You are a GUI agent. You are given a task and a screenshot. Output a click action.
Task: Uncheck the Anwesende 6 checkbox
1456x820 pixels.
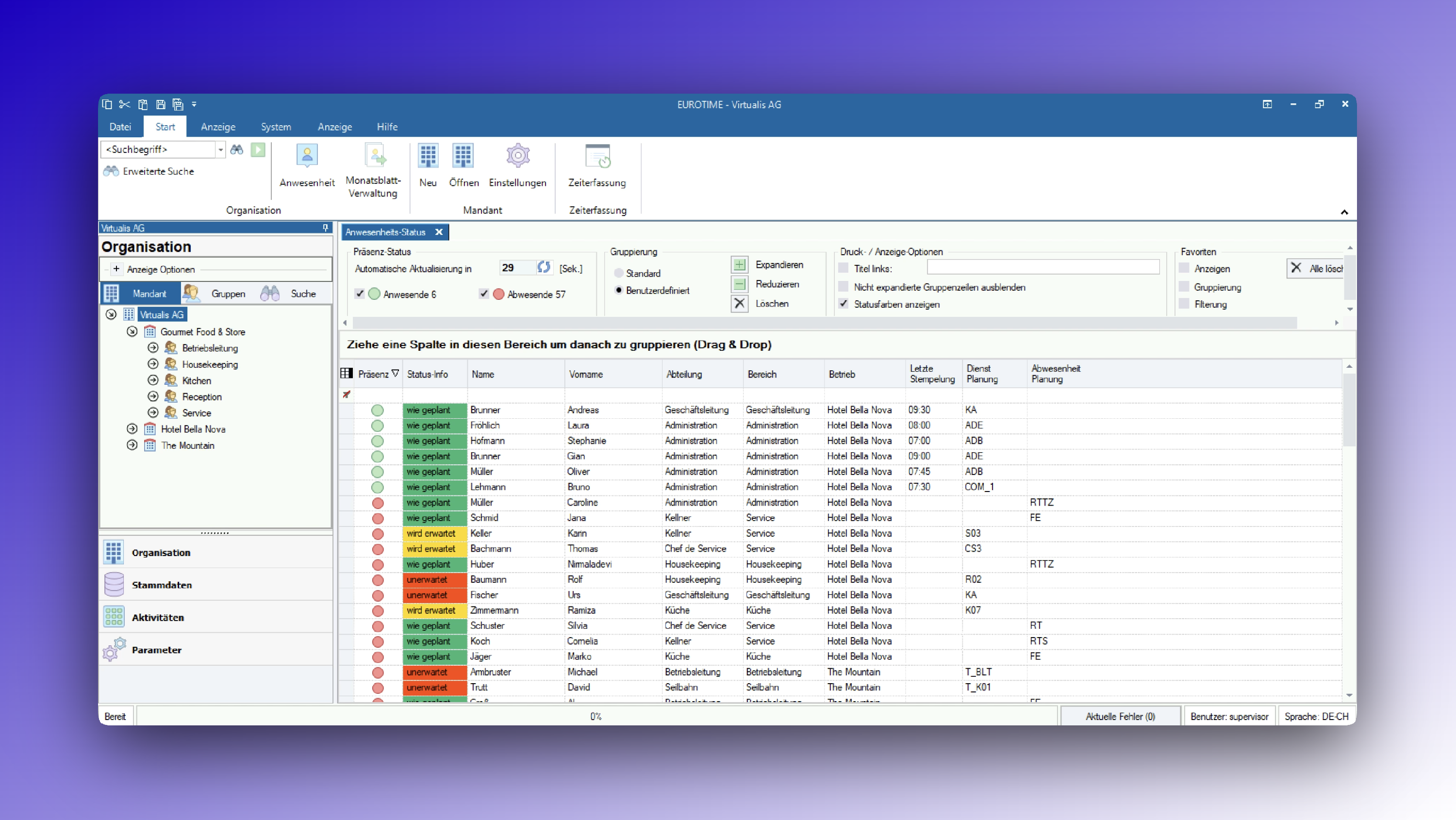[360, 294]
